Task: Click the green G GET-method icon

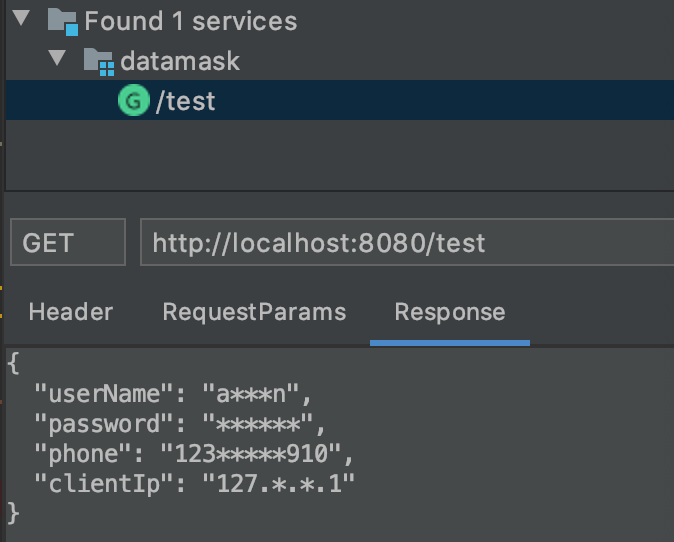Action: click(x=133, y=100)
